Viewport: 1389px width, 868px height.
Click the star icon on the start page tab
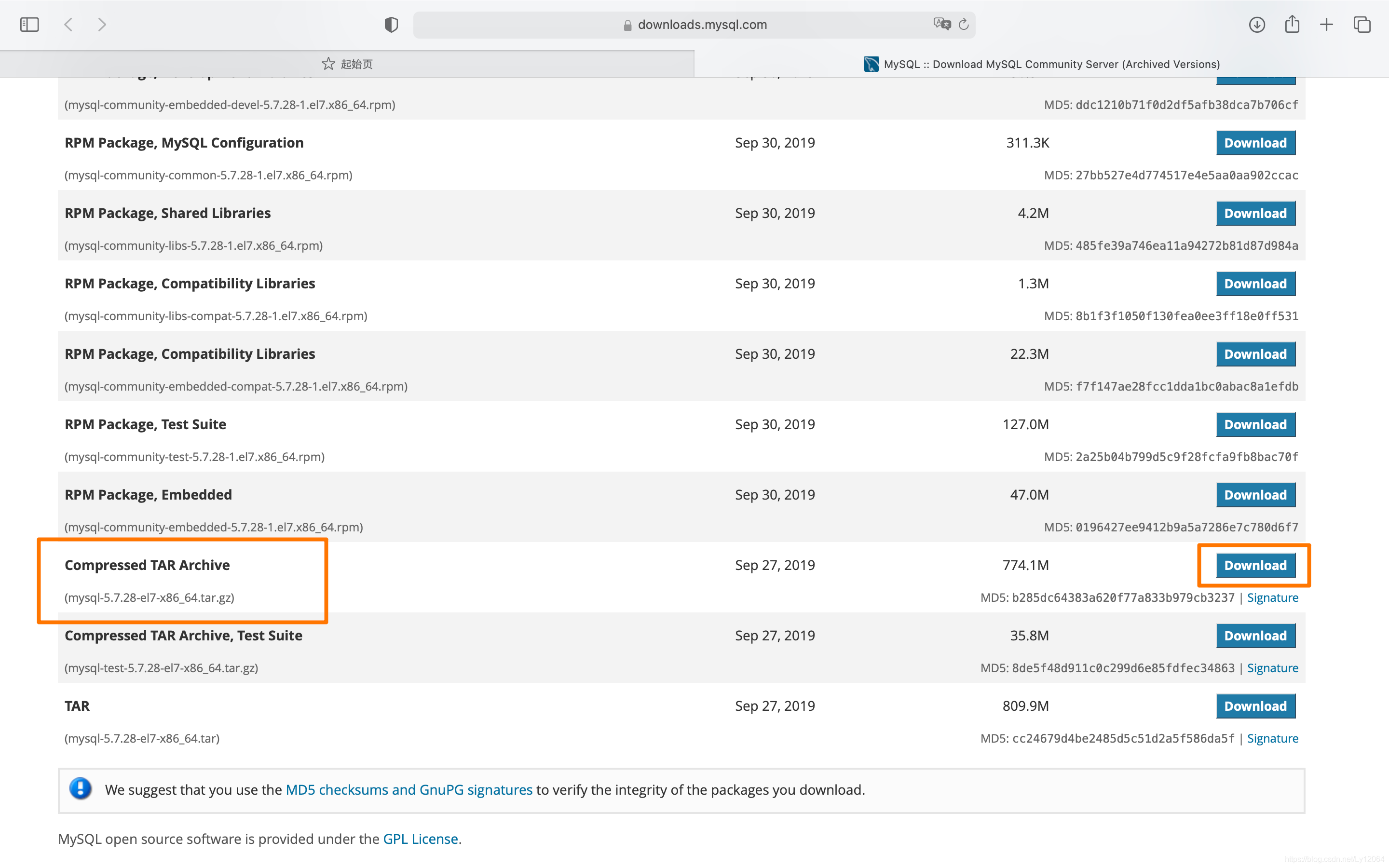point(328,64)
